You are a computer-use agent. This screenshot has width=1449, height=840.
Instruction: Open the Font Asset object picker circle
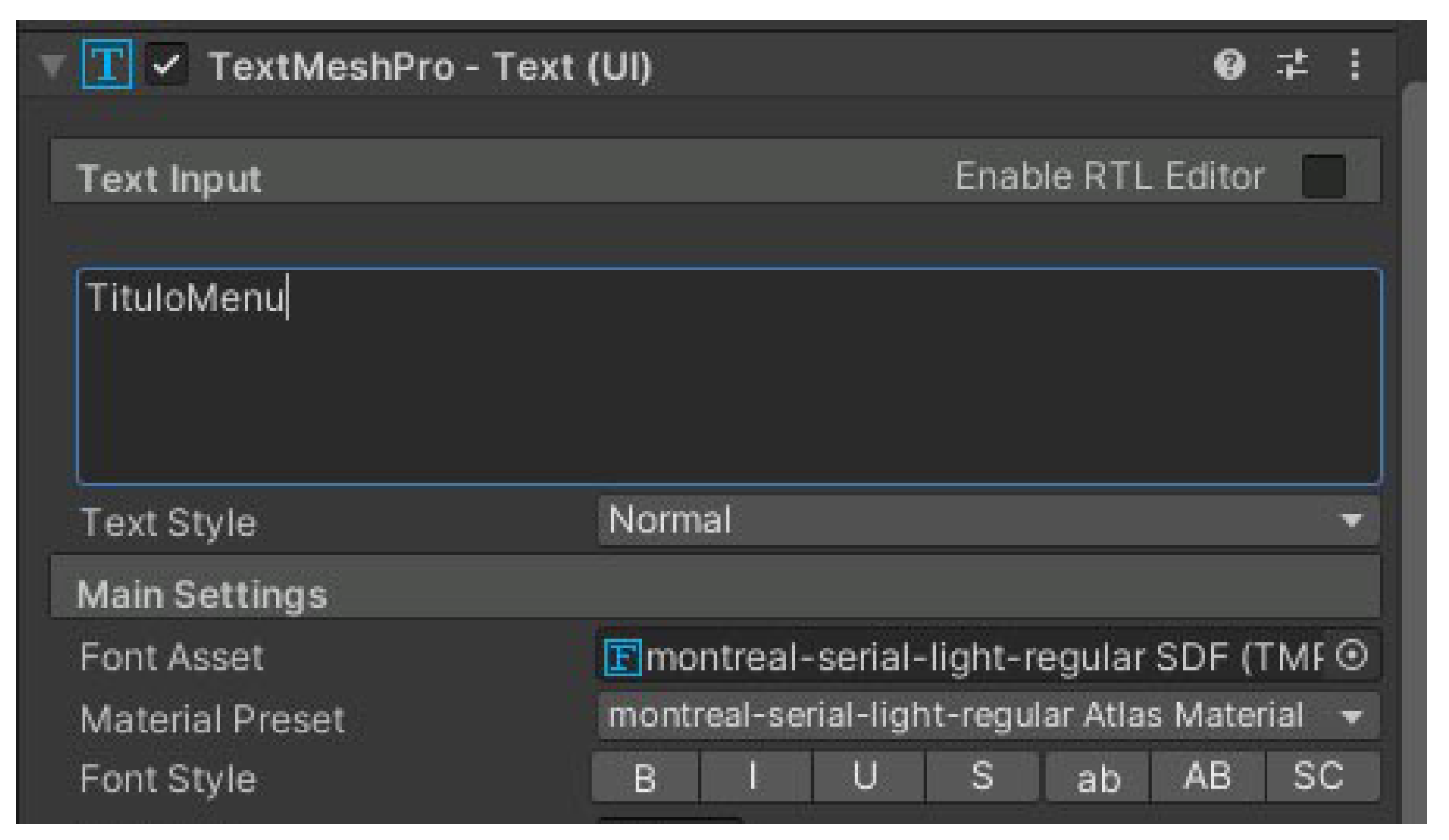point(1352,656)
